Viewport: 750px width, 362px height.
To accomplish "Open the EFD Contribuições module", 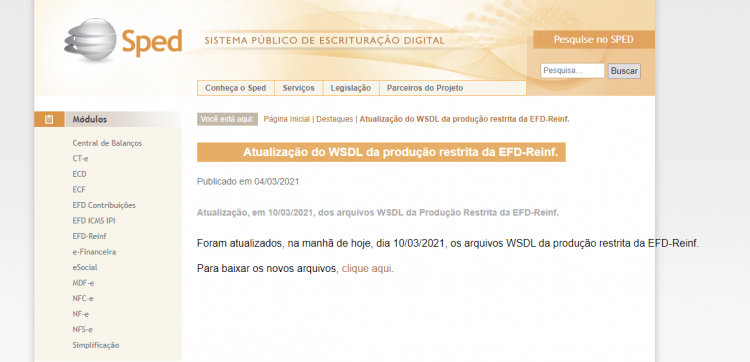I will tap(104, 205).
